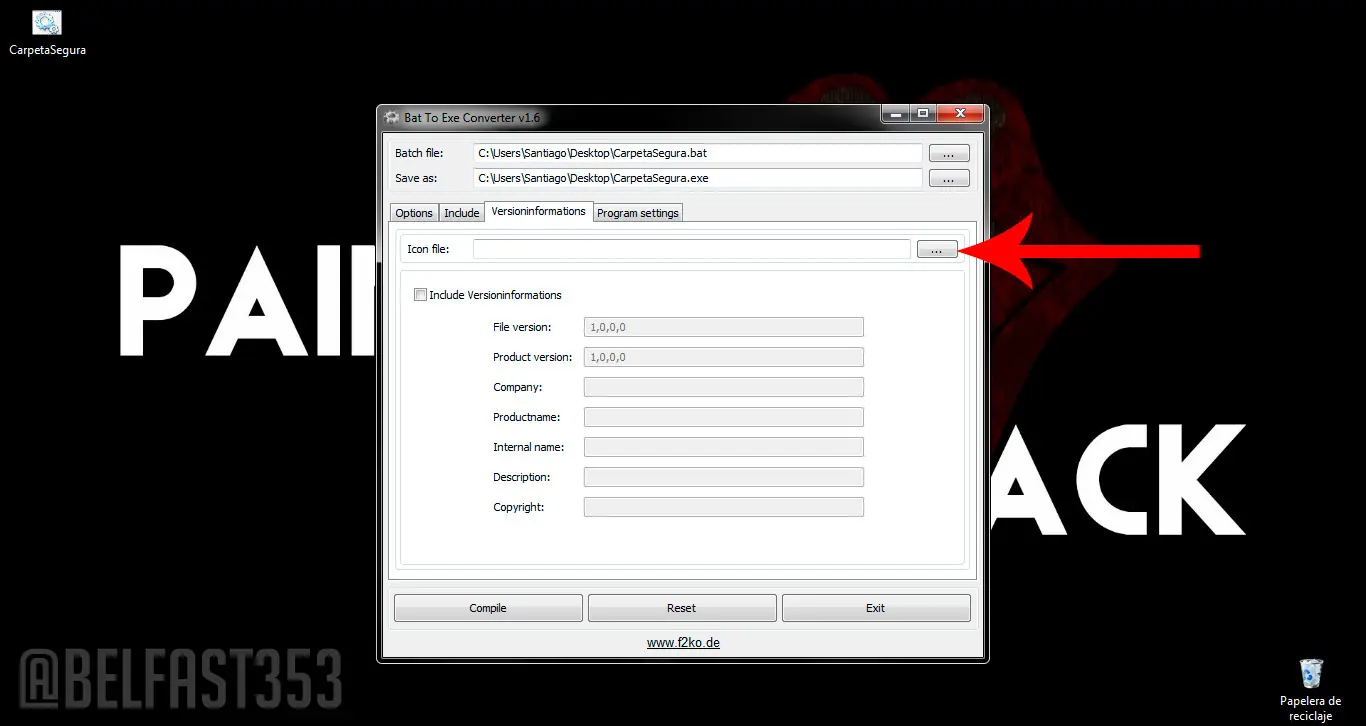Open the www.f2ko.de link

point(683,643)
